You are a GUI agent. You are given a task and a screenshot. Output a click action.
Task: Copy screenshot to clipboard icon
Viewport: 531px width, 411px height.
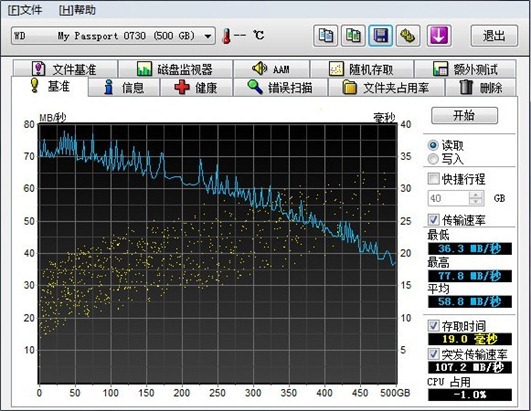point(353,36)
